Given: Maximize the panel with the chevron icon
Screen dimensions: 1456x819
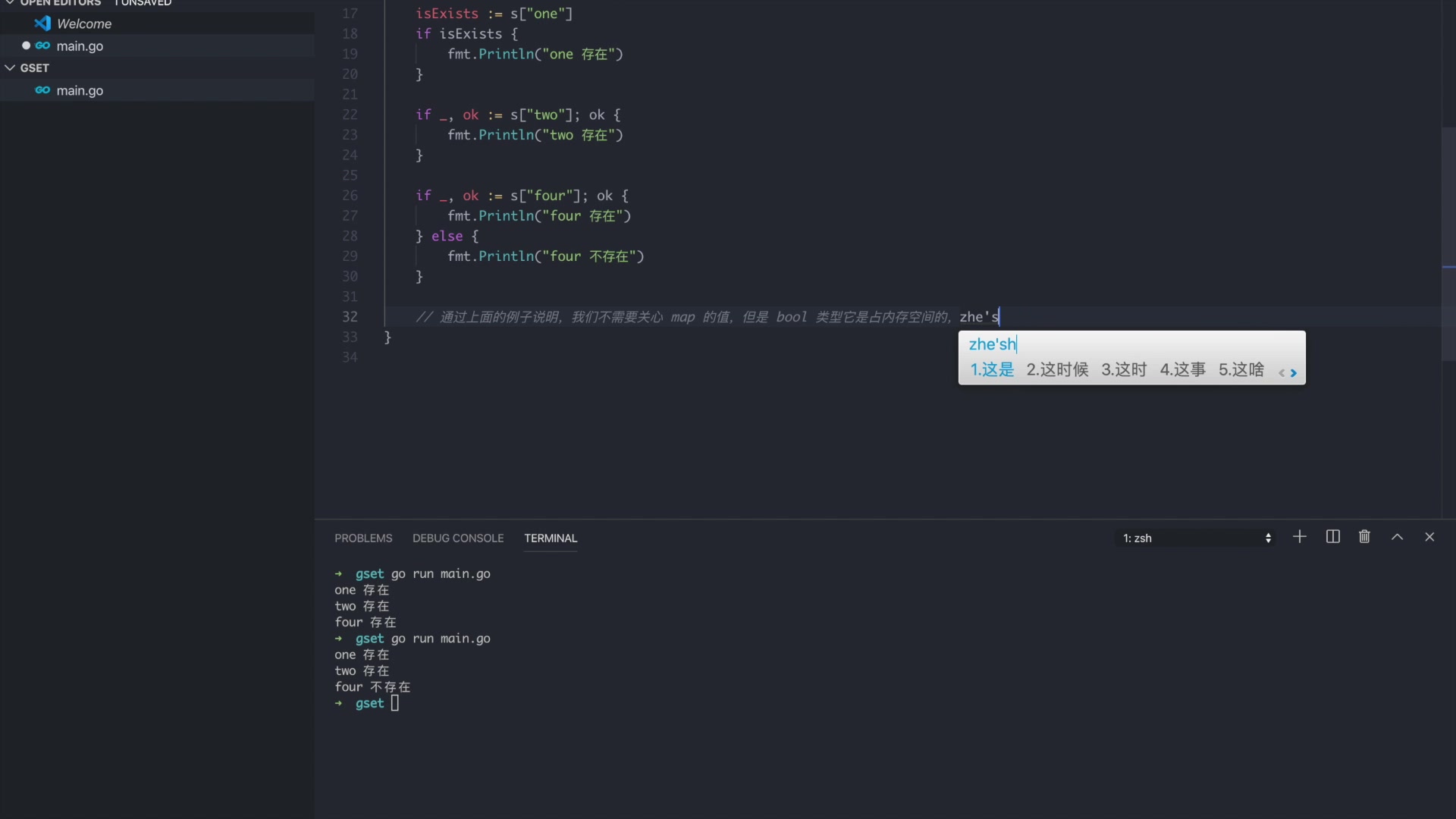Looking at the screenshot, I should 1398,537.
